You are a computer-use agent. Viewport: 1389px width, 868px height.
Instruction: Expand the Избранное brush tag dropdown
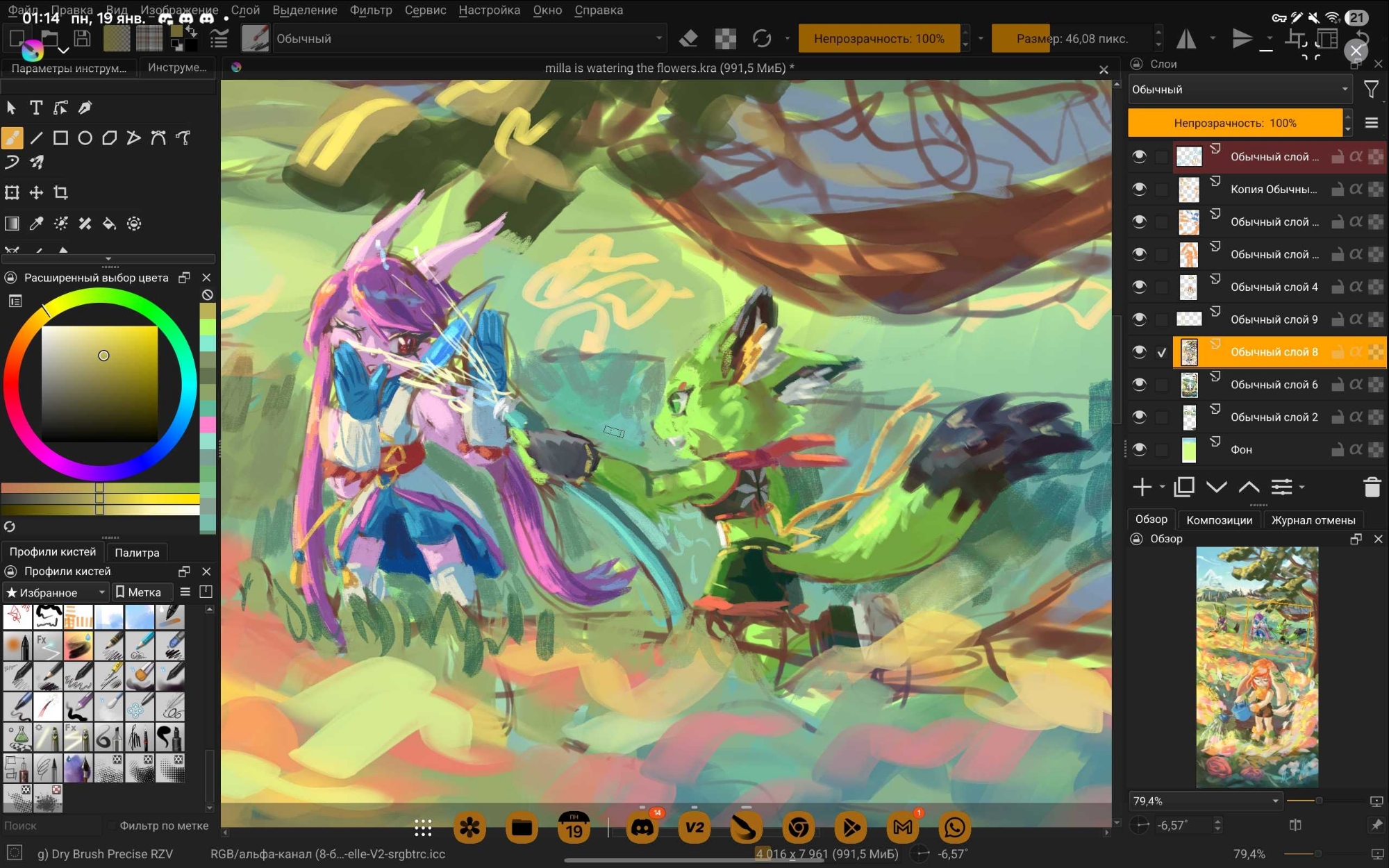point(56,592)
